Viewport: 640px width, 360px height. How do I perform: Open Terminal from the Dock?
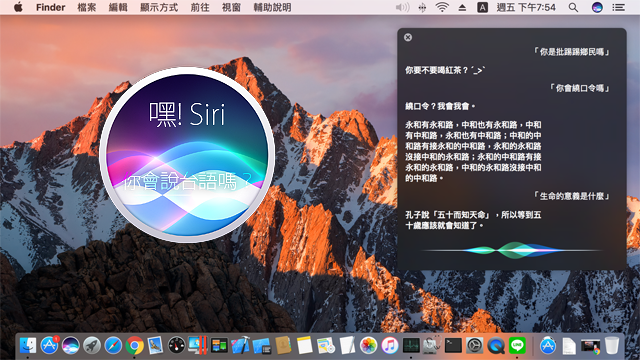pyautogui.click(x=453, y=346)
